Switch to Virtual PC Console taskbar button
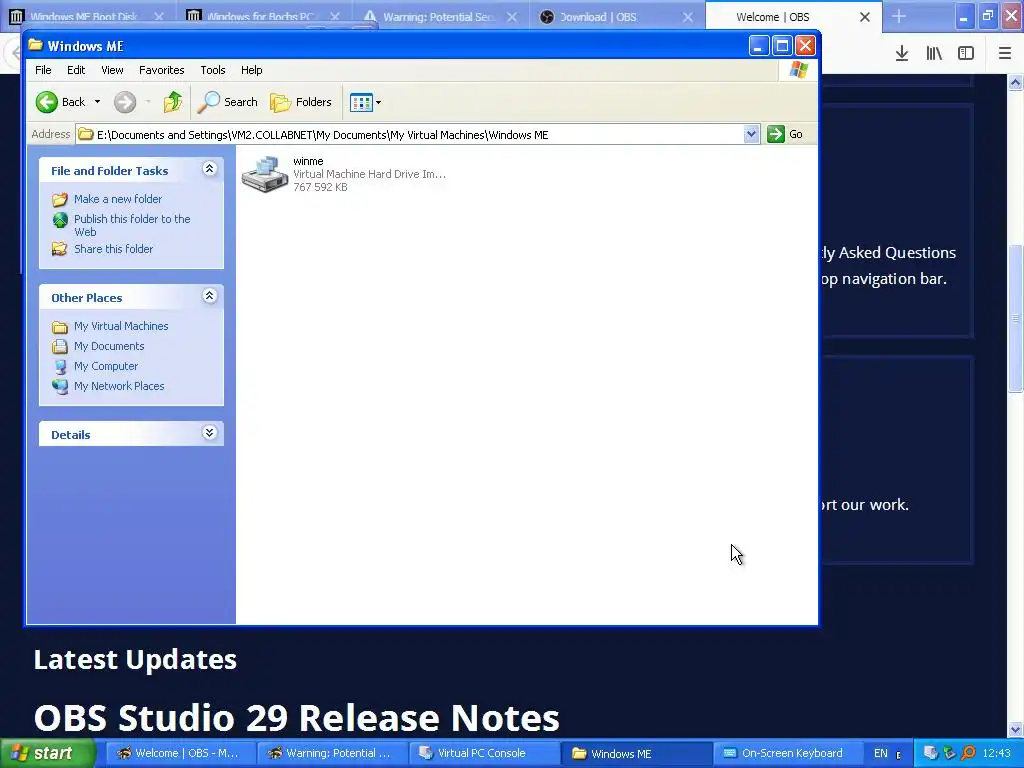1024x768 pixels. point(484,753)
